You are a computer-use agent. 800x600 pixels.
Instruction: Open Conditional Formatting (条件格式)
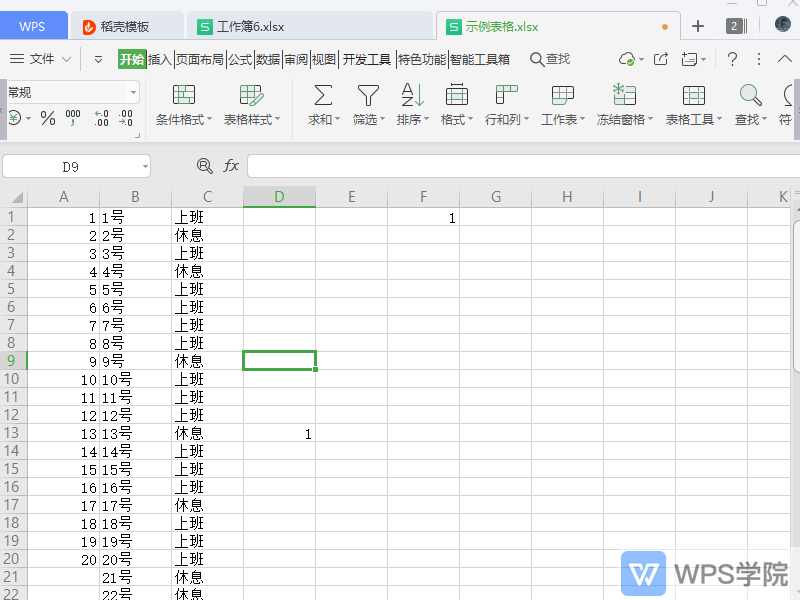pyautogui.click(x=183, y=108)
